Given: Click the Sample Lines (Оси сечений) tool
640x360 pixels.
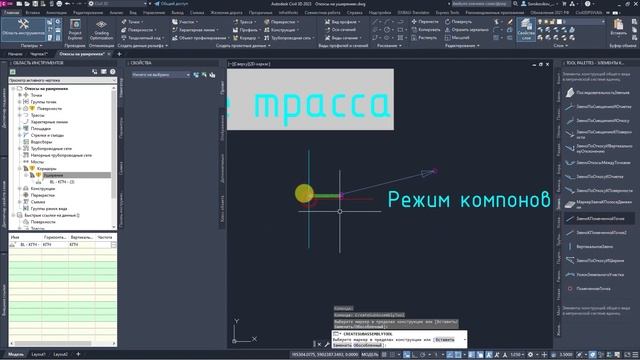Looking at the screenshot, I should 341,29.
